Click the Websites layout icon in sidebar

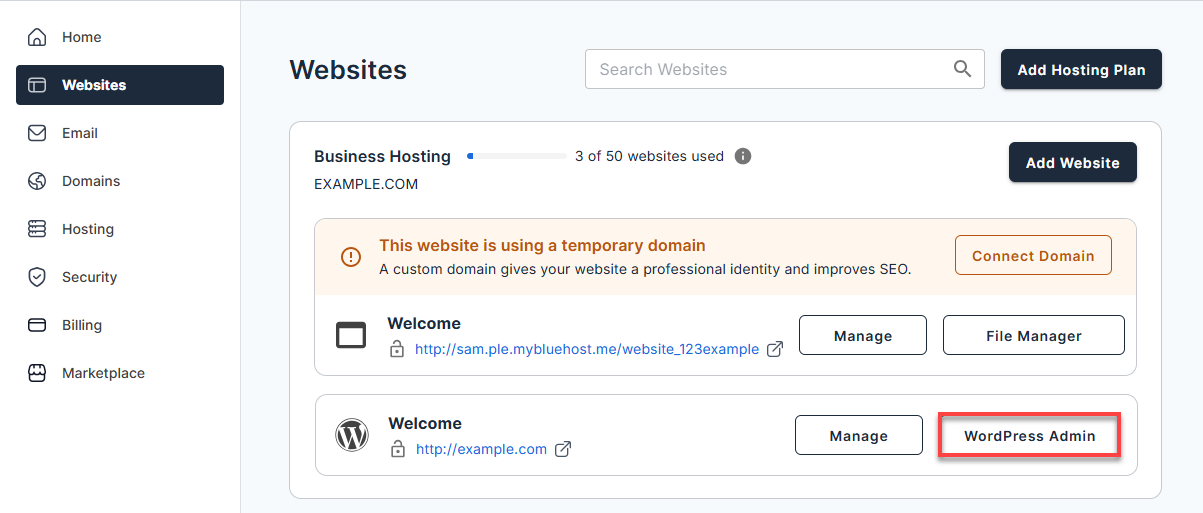(x=37, y=85)
